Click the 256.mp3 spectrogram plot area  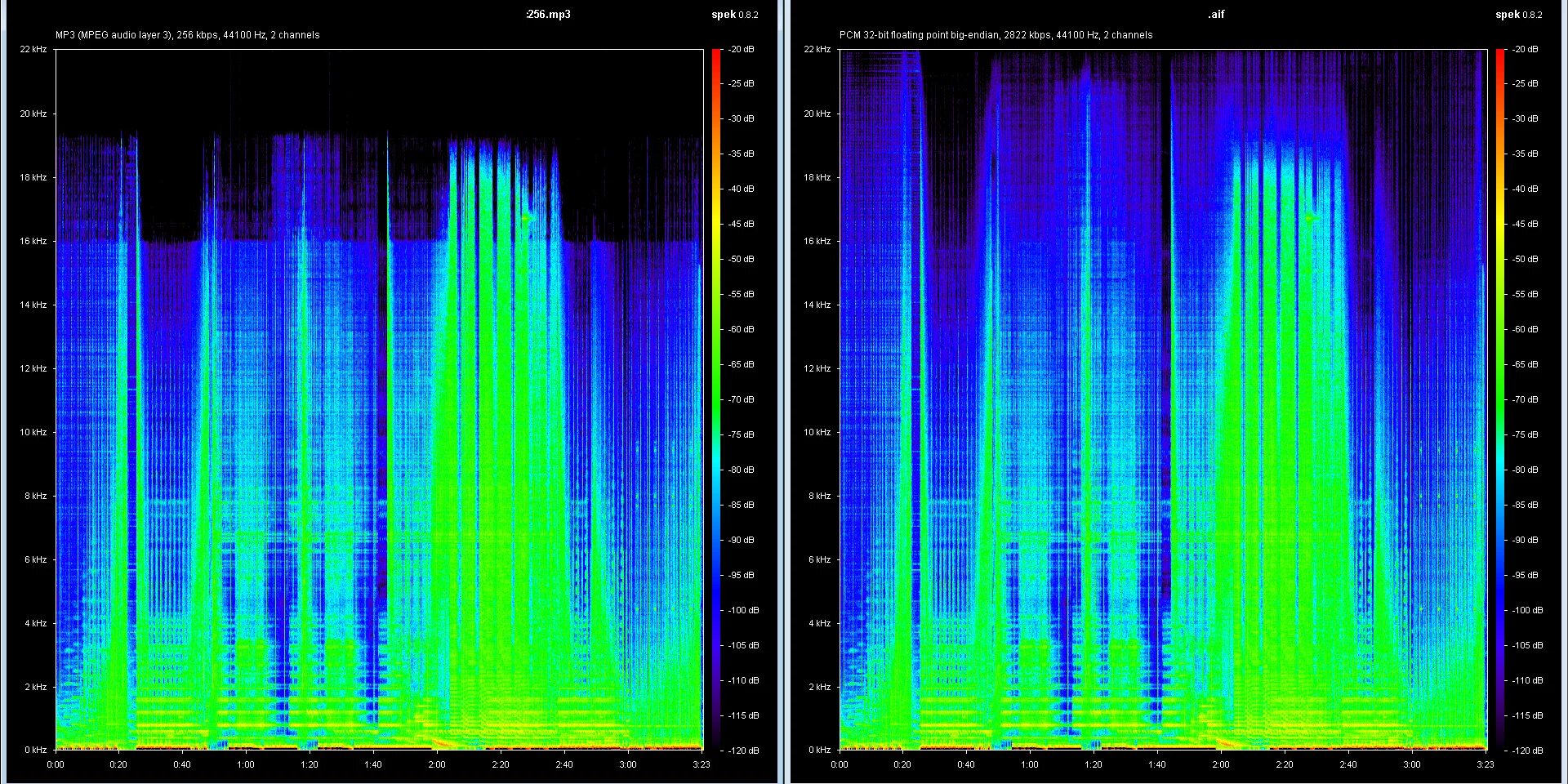pyautogui.click(x=379, y=399)
